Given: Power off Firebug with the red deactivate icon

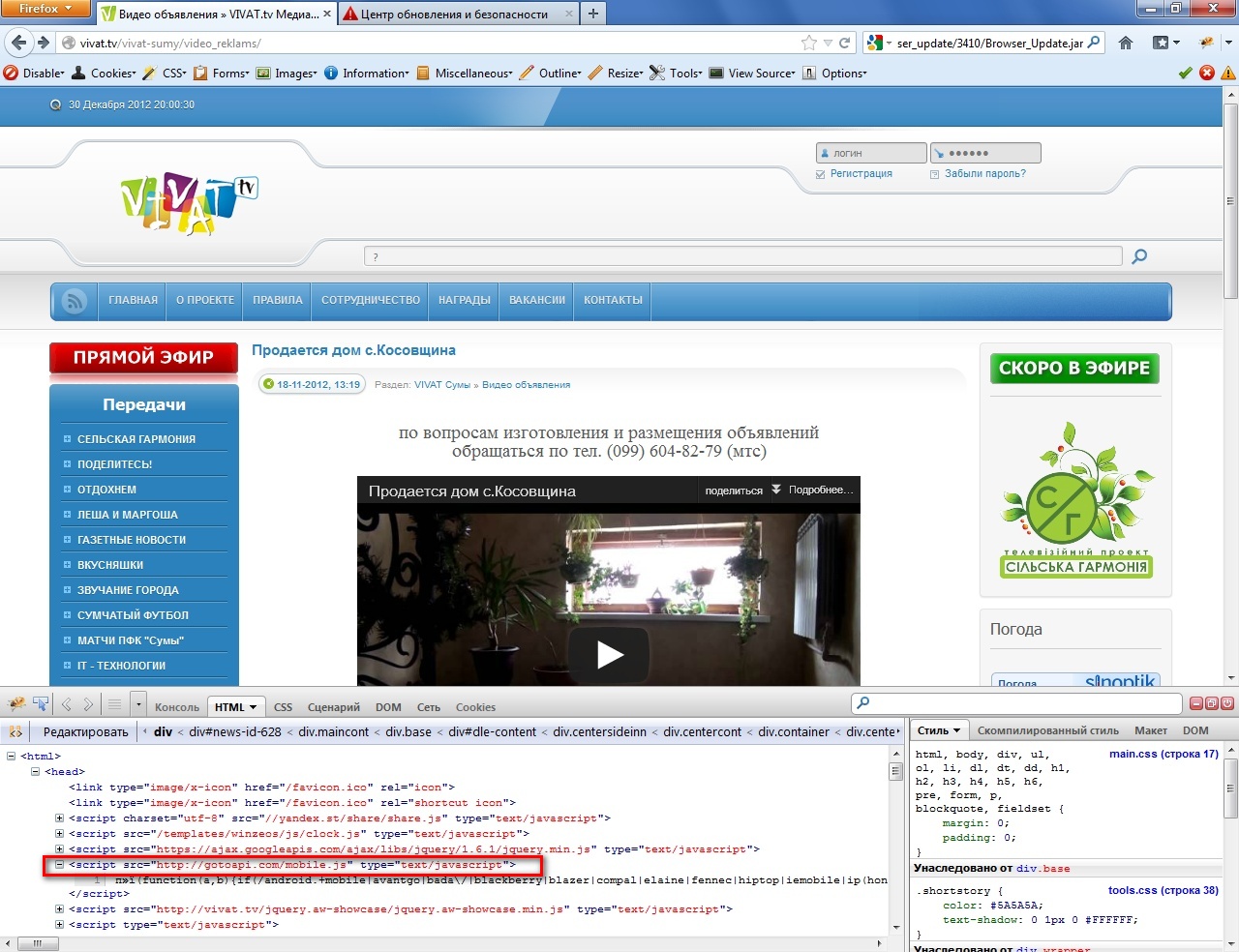Looking at the screenshot, I should coord(1226,703).
